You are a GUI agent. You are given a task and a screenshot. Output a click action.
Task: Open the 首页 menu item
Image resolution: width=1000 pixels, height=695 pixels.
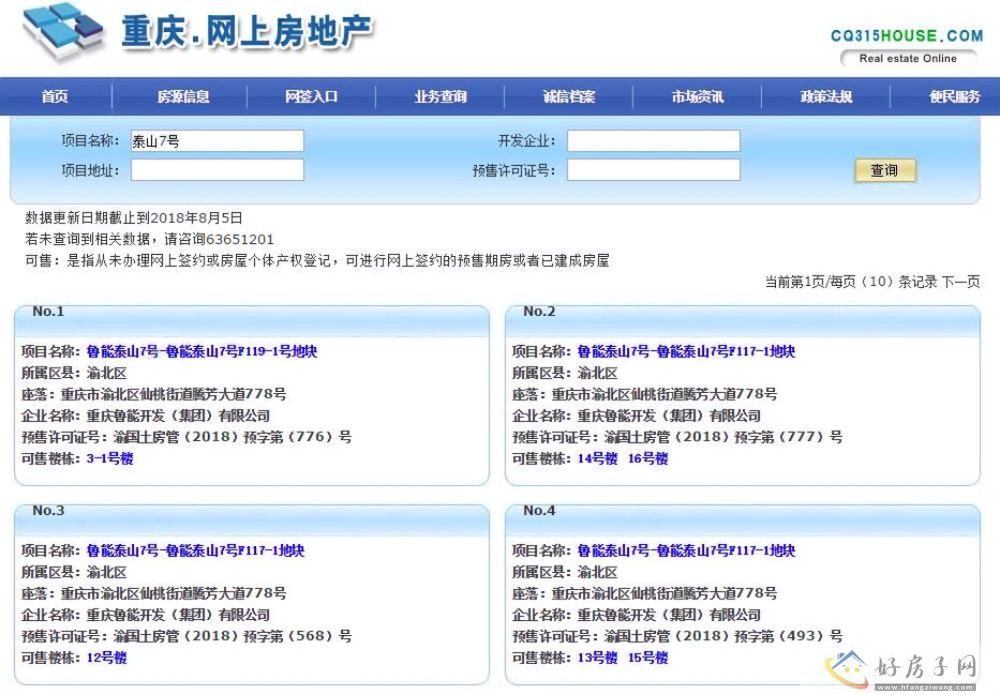55,97
